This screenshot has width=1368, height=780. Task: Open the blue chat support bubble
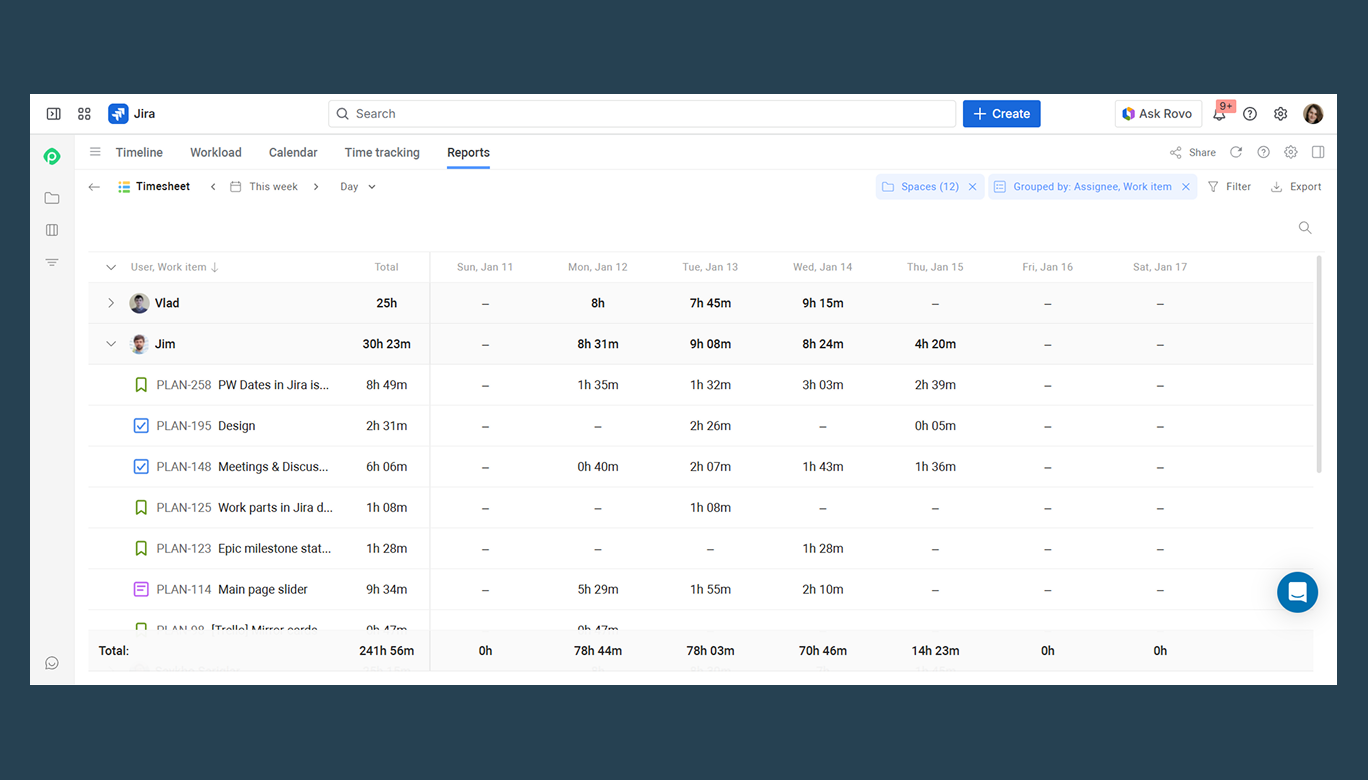[x=1297, y=592]
